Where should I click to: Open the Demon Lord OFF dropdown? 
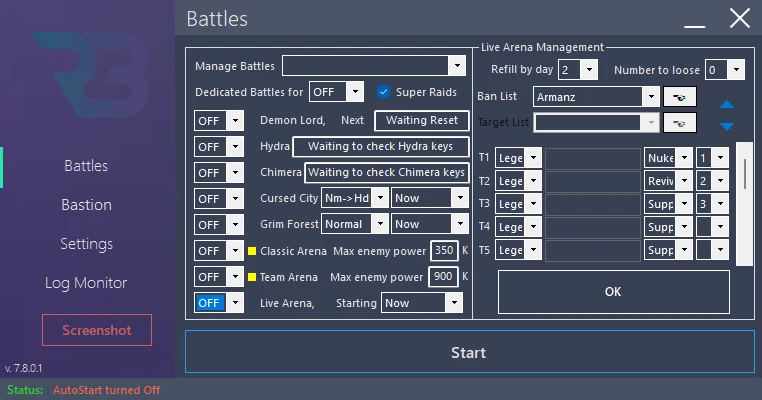click(x=219, y=121)
